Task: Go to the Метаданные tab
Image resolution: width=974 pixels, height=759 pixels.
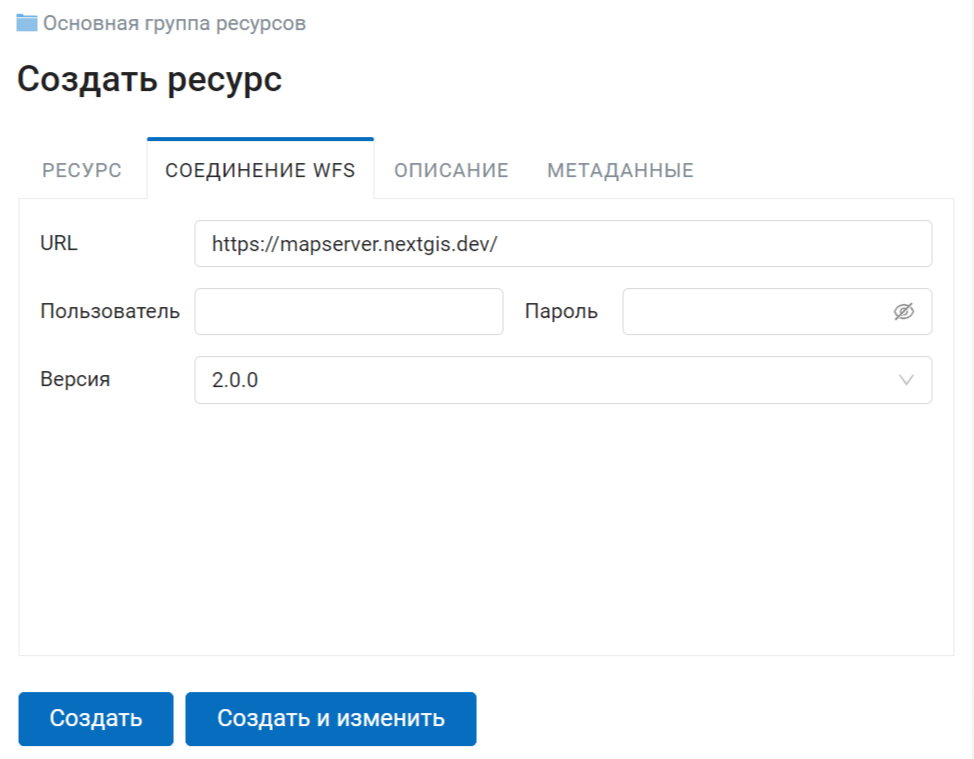Action: 620,170
